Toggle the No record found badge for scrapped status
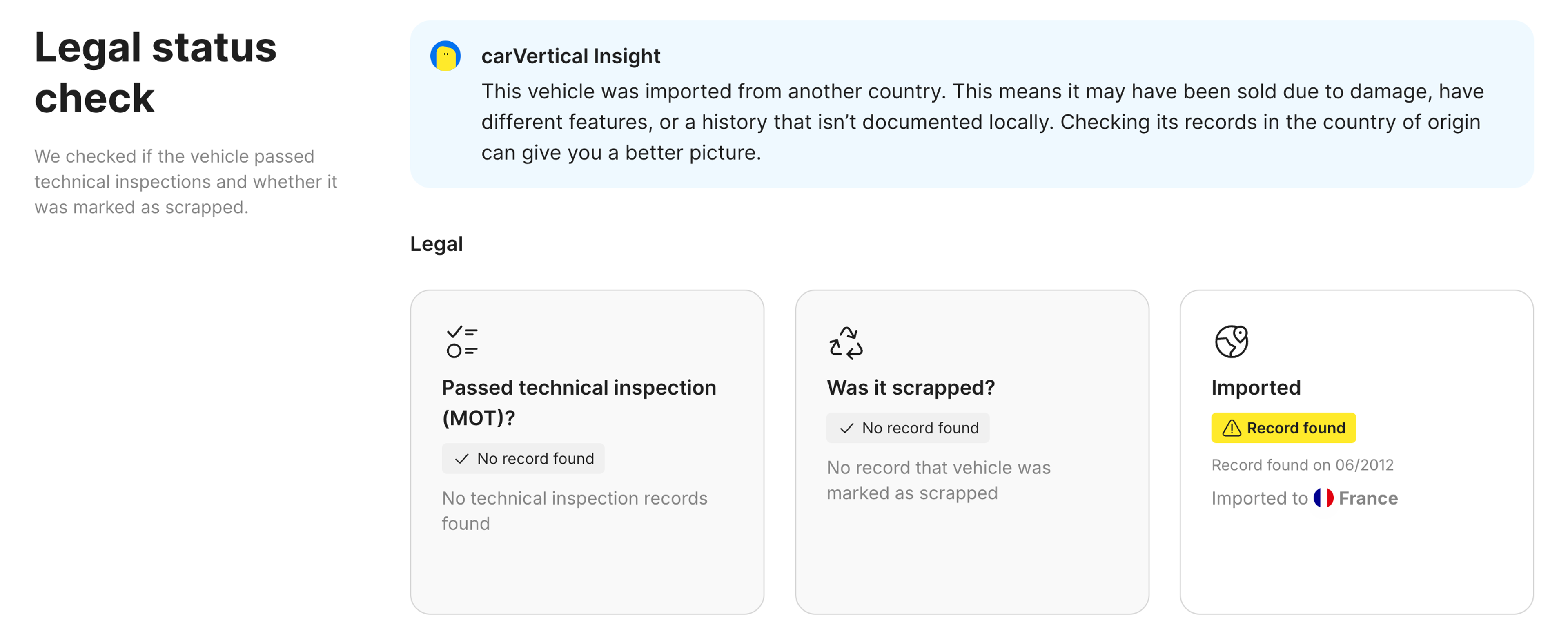1568x634 pixels. point(908,428)
